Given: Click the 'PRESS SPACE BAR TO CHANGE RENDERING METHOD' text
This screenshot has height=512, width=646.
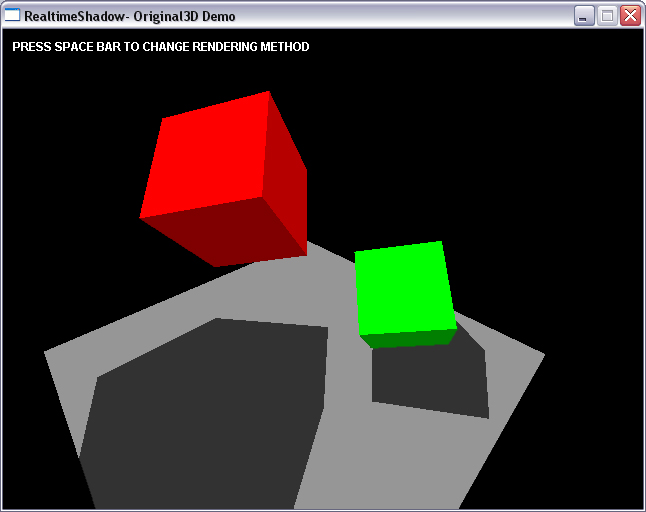Looking at the screenshot, I should 161,47.
